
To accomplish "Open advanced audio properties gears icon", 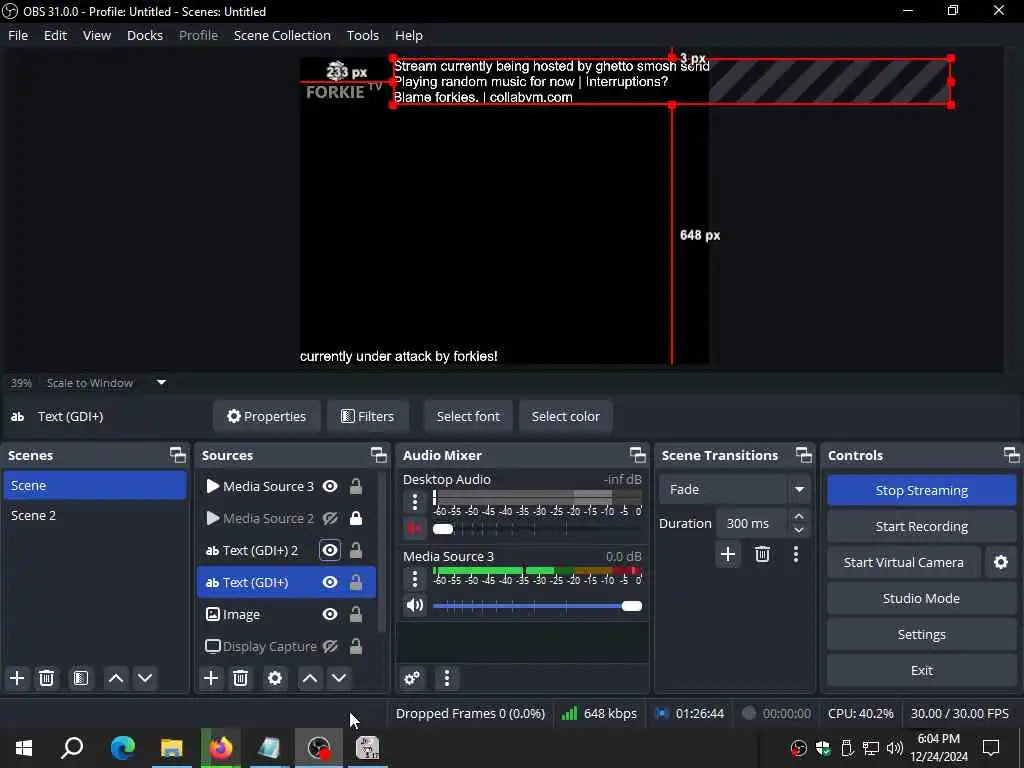I will click(x=412, y=678).
